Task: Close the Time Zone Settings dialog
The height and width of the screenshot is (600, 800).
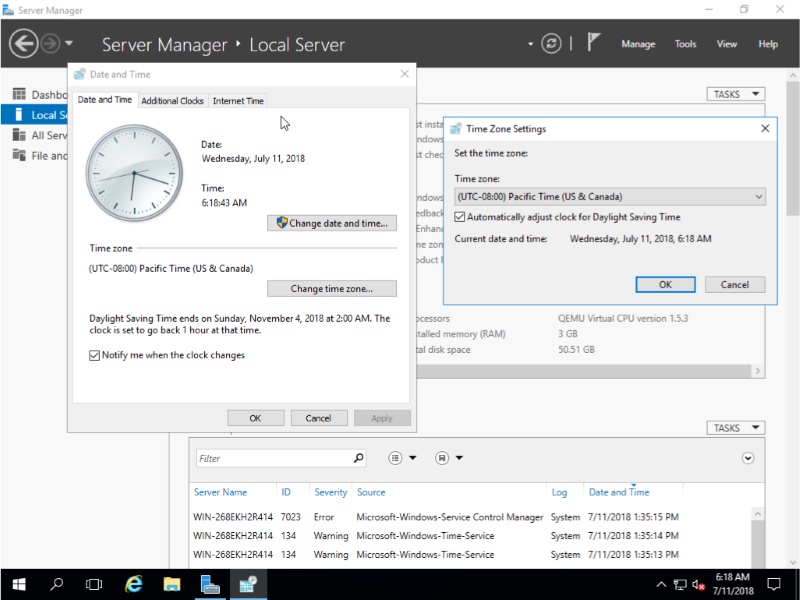Action: tap(765, 128)
